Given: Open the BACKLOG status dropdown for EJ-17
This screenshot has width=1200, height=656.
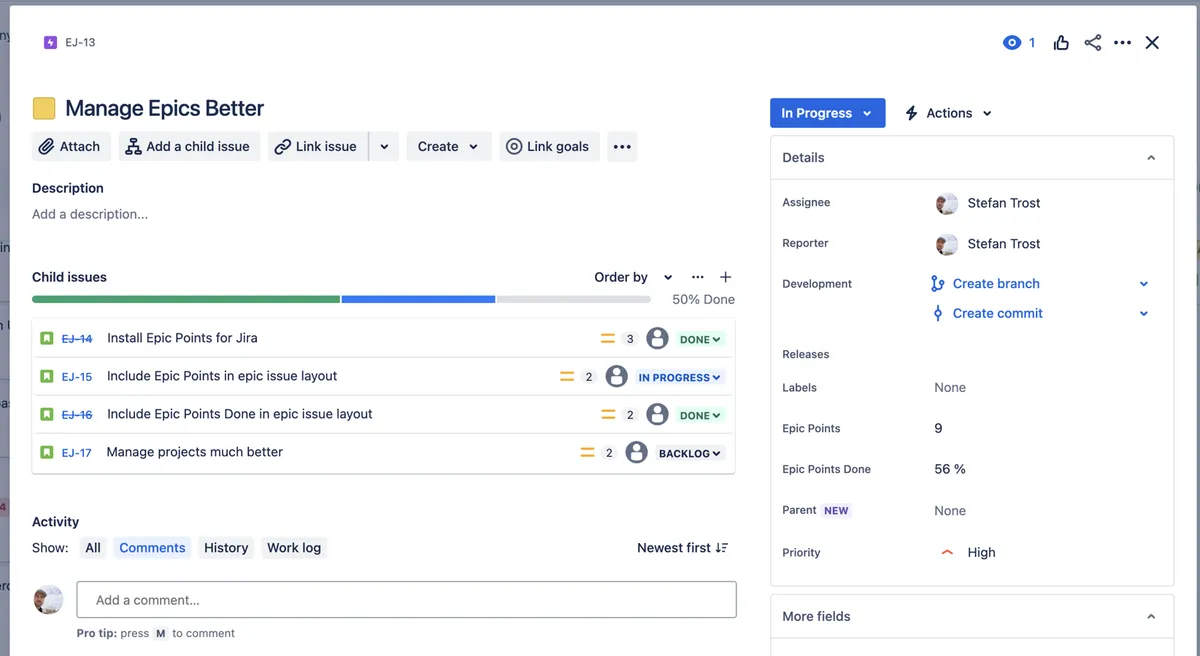Looking at the screenshot, I should [x=689, y=453].
